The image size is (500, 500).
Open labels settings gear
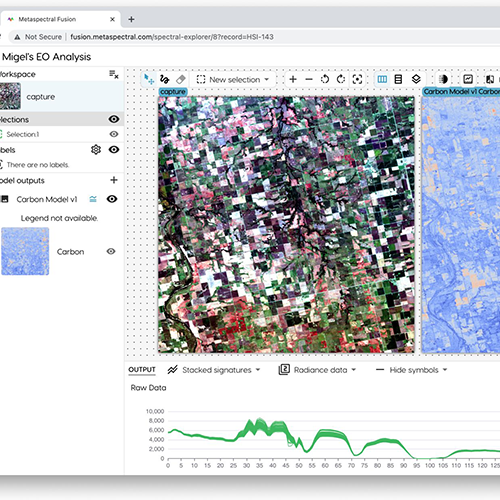(96, 149)
